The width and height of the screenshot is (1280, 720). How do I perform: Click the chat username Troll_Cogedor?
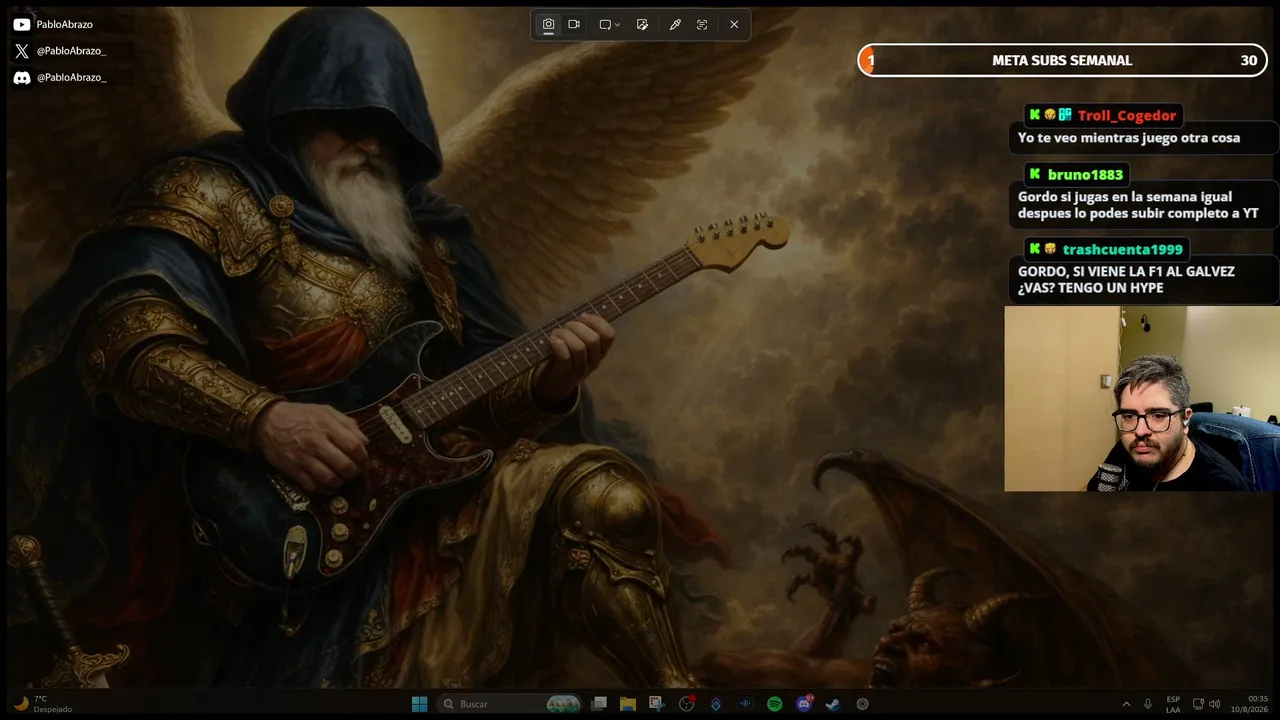click(x=1127, y=115)
